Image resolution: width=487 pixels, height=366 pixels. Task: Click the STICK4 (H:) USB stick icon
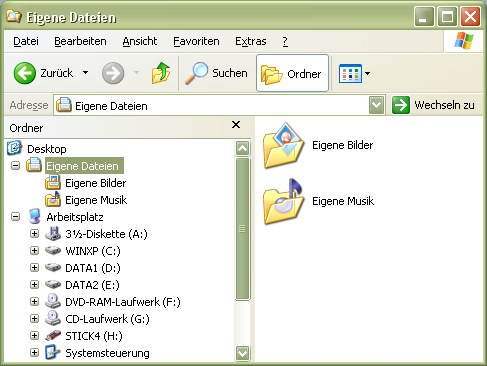(x=53, y=335)
